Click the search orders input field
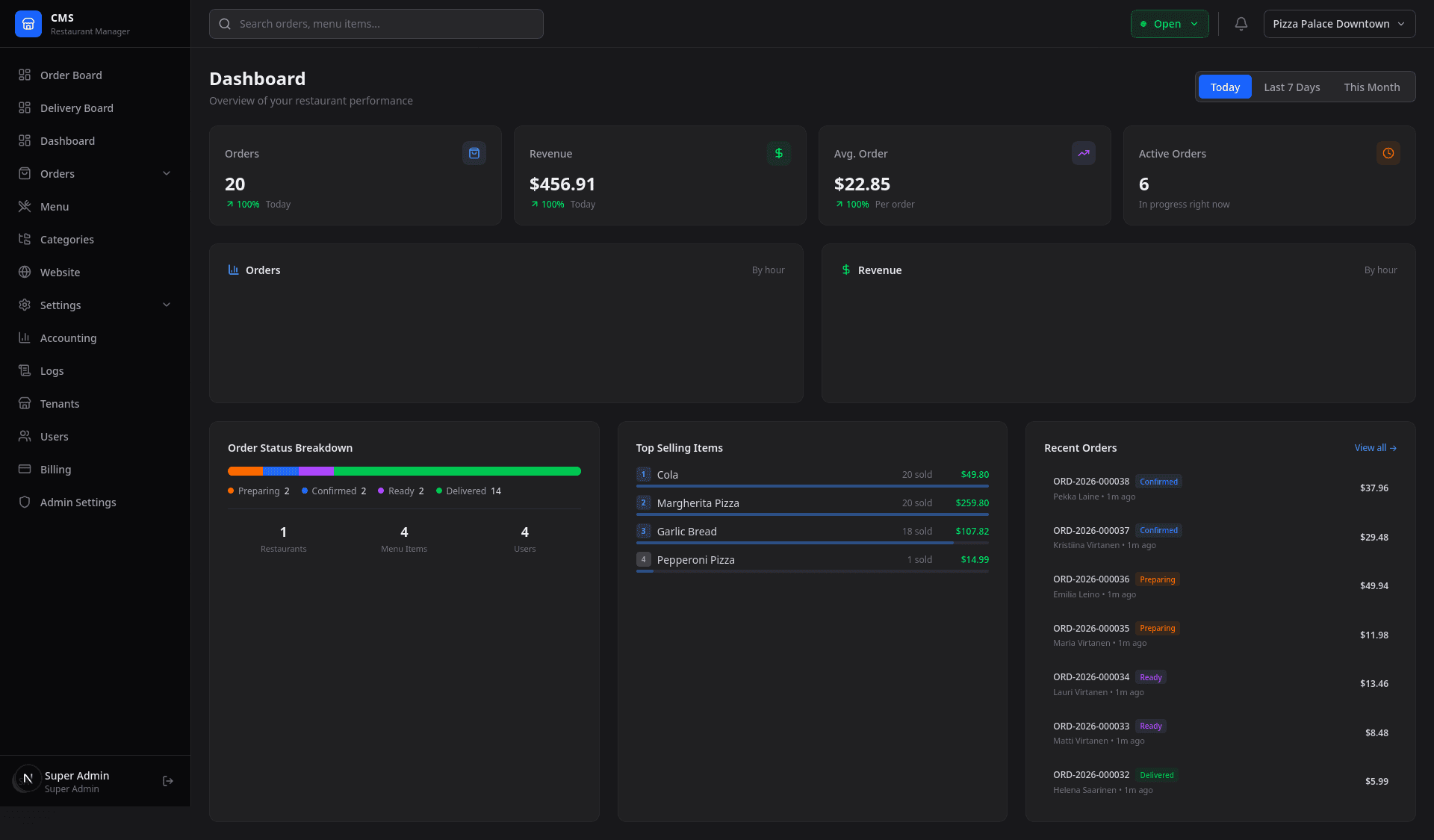Viewport: 1434px width, 840px height. pyautogui.click(x=376, y=24)
